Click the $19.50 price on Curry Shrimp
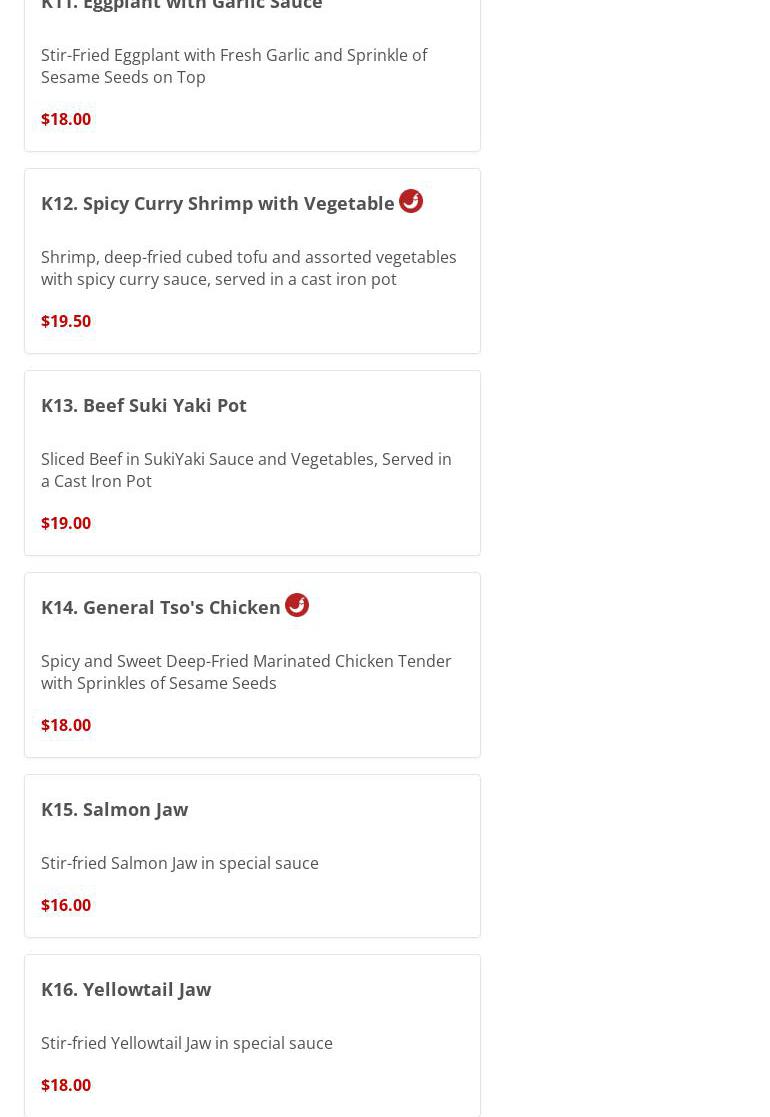The height and width of the screenshot is (1117, 770). tap(66, 321)
